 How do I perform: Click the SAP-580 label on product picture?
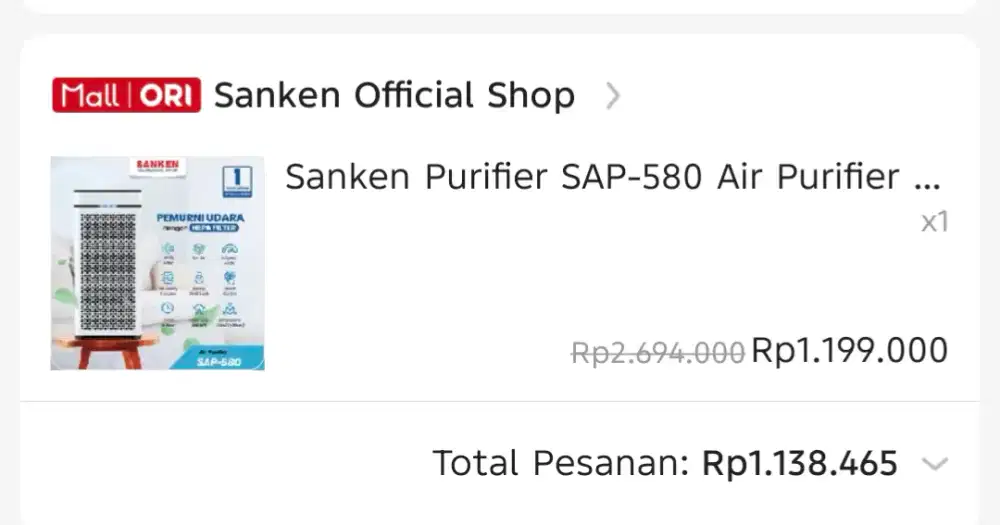click(218, 358)
